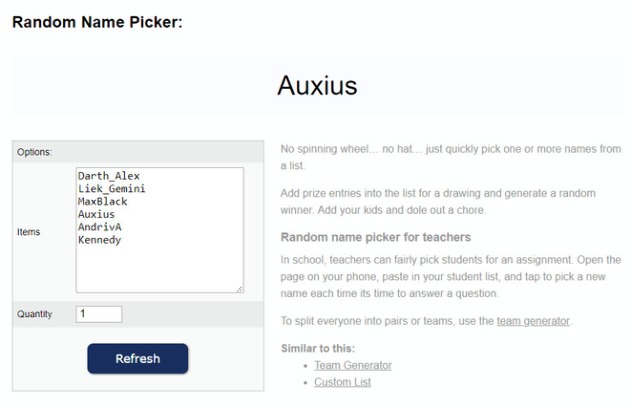Click the textarea resize handle corner

coord(239,289)
